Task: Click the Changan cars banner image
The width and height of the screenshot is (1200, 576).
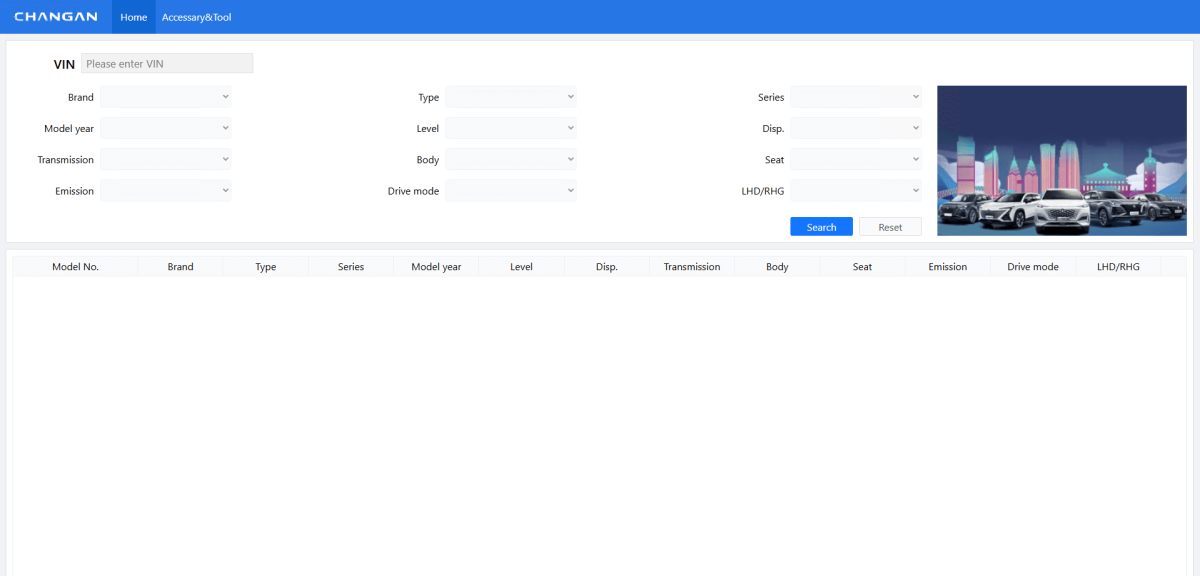Action: click(1061, 161)
